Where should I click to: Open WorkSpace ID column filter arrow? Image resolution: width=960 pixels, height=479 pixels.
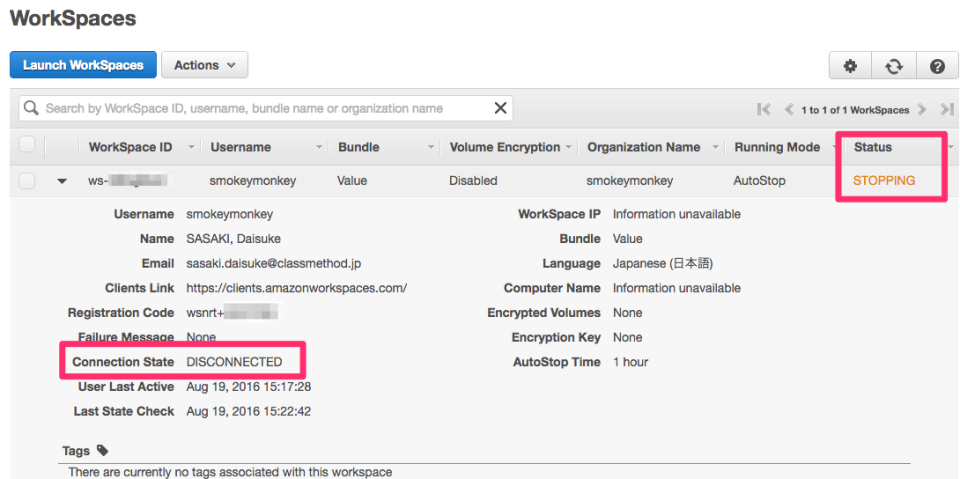click(x=191, y=148)
